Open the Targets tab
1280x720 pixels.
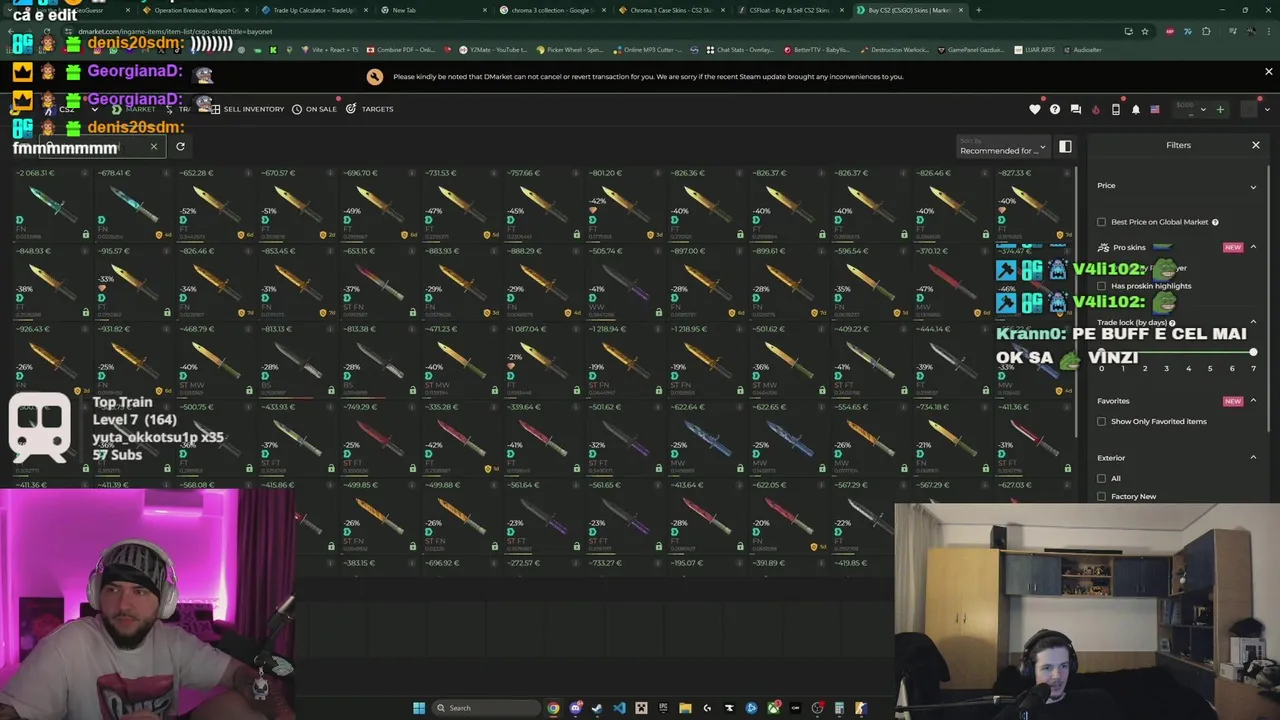click(370, 109)
